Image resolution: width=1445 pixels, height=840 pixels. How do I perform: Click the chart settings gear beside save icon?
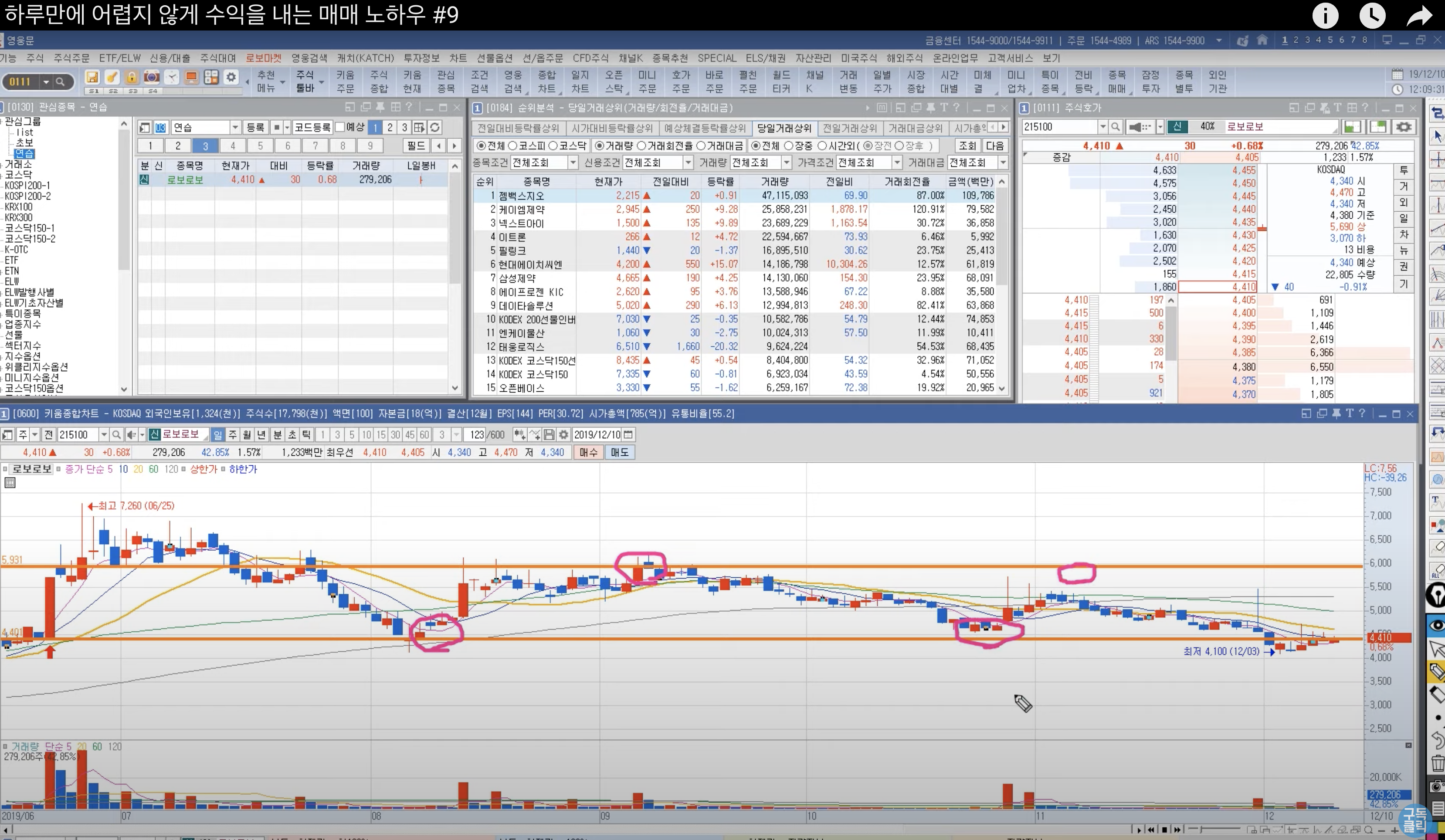pyautogui.click(x=564, y=435)
